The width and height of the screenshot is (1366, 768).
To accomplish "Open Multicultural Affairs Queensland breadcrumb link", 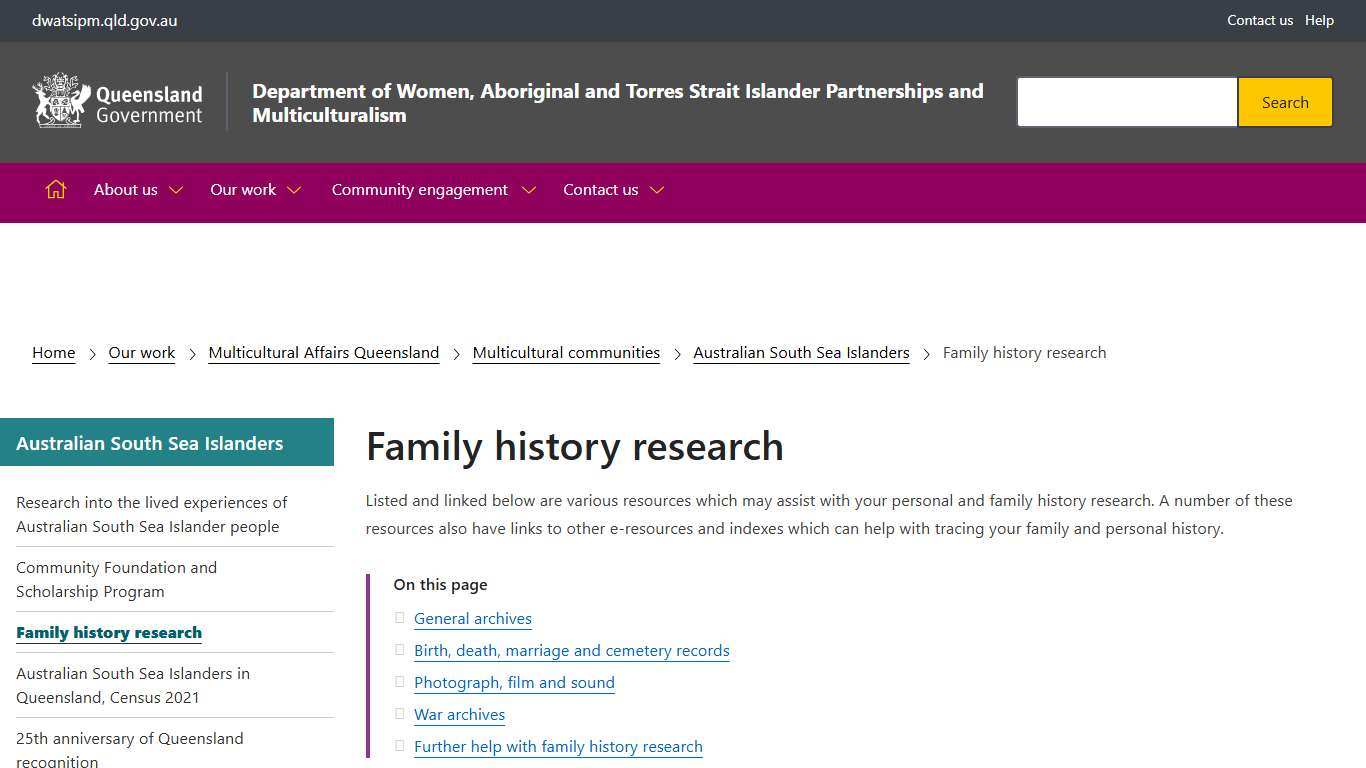I will (x=323, y=352).
